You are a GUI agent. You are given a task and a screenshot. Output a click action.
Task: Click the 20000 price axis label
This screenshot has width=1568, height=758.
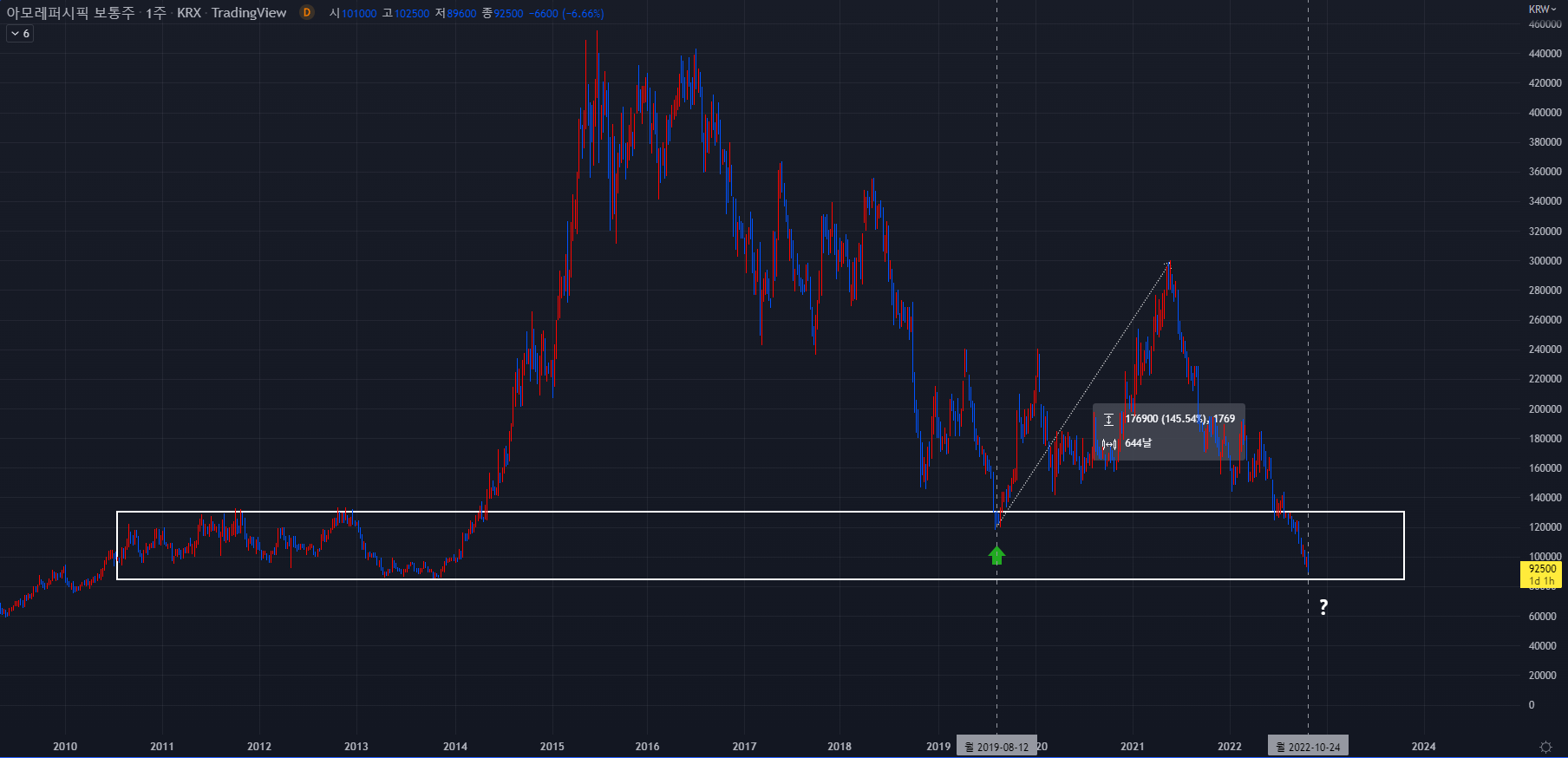[x=1542, y=676]
